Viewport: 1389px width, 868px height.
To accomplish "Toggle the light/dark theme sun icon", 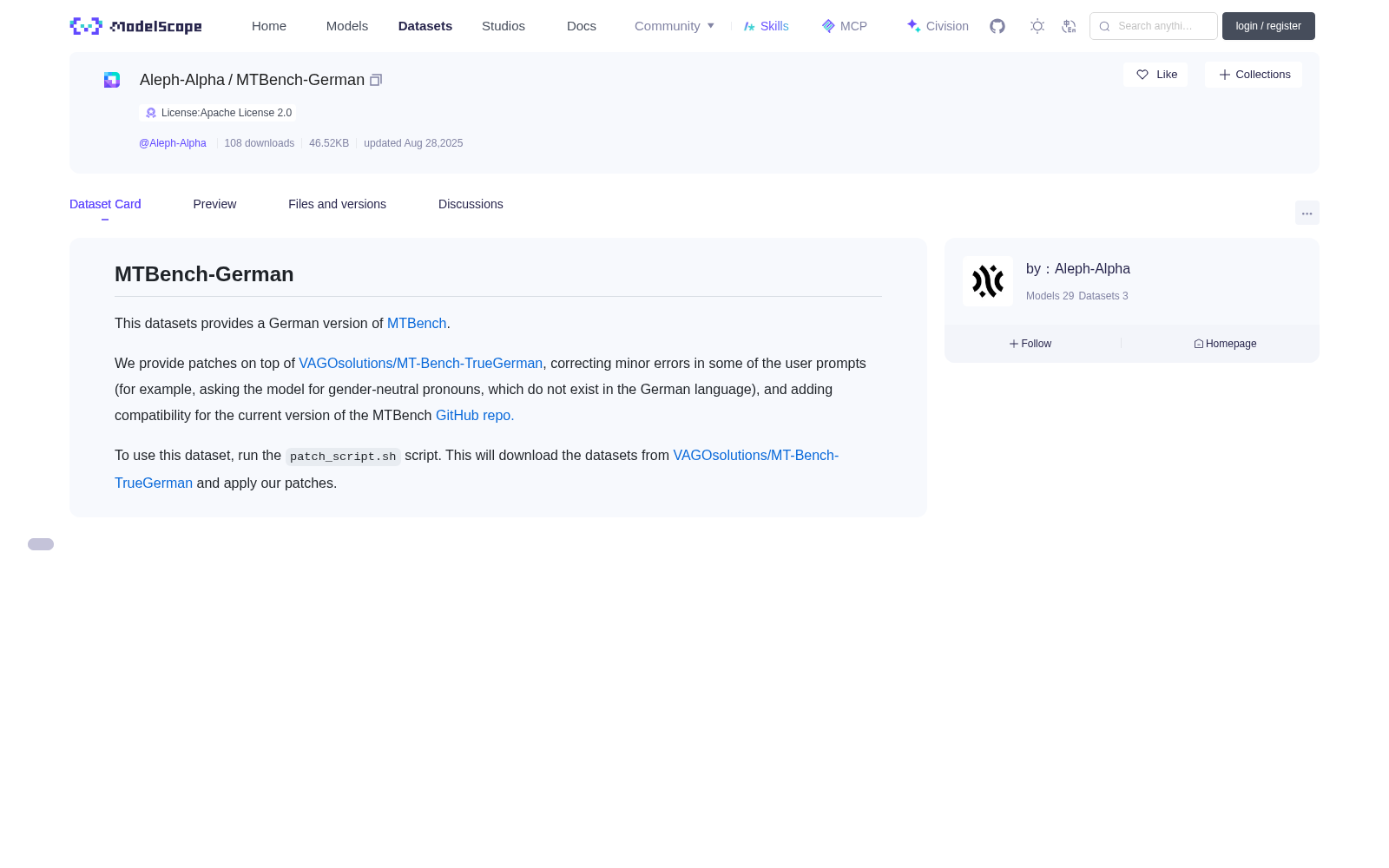I will 1037,26.
